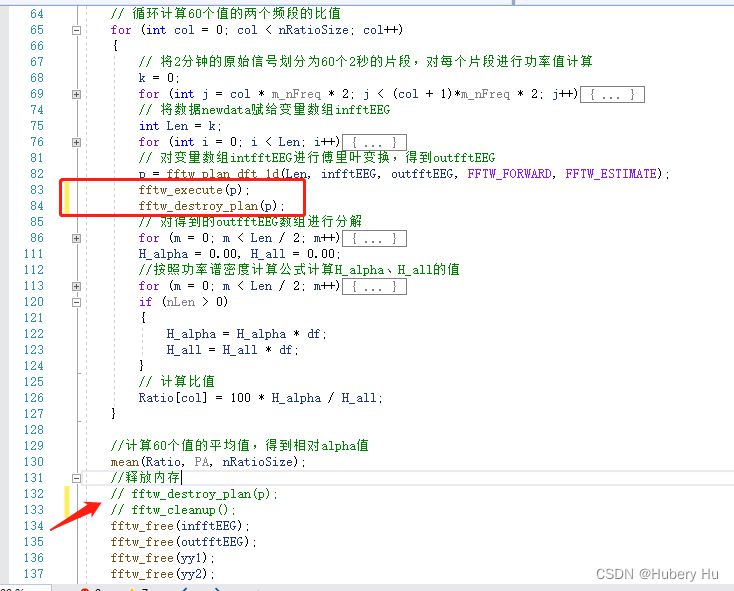Click the collapsed {...} box on line 113
The height and width of the screenshot is (591, 734).
[x=374, y=286]
